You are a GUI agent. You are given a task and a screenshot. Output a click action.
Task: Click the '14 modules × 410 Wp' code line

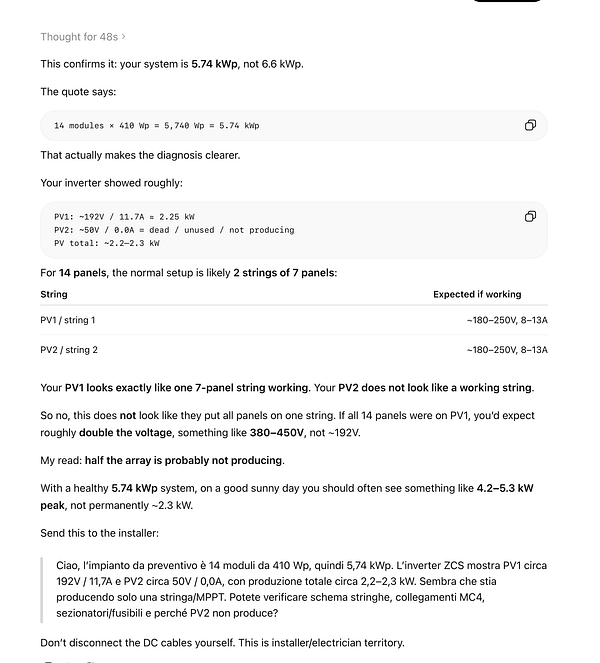click(x=156, y=126)
